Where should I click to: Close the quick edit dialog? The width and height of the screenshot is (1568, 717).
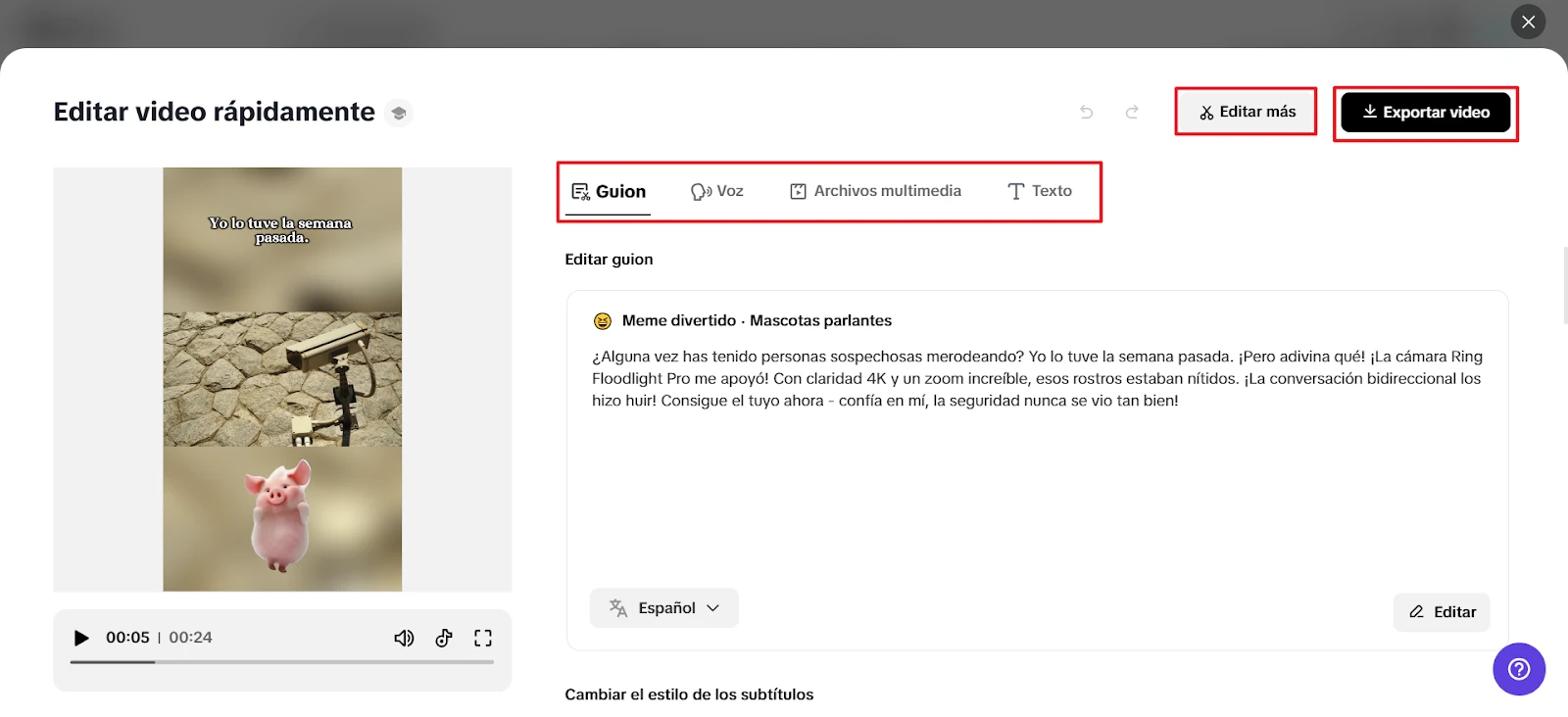click(1528, 22)
